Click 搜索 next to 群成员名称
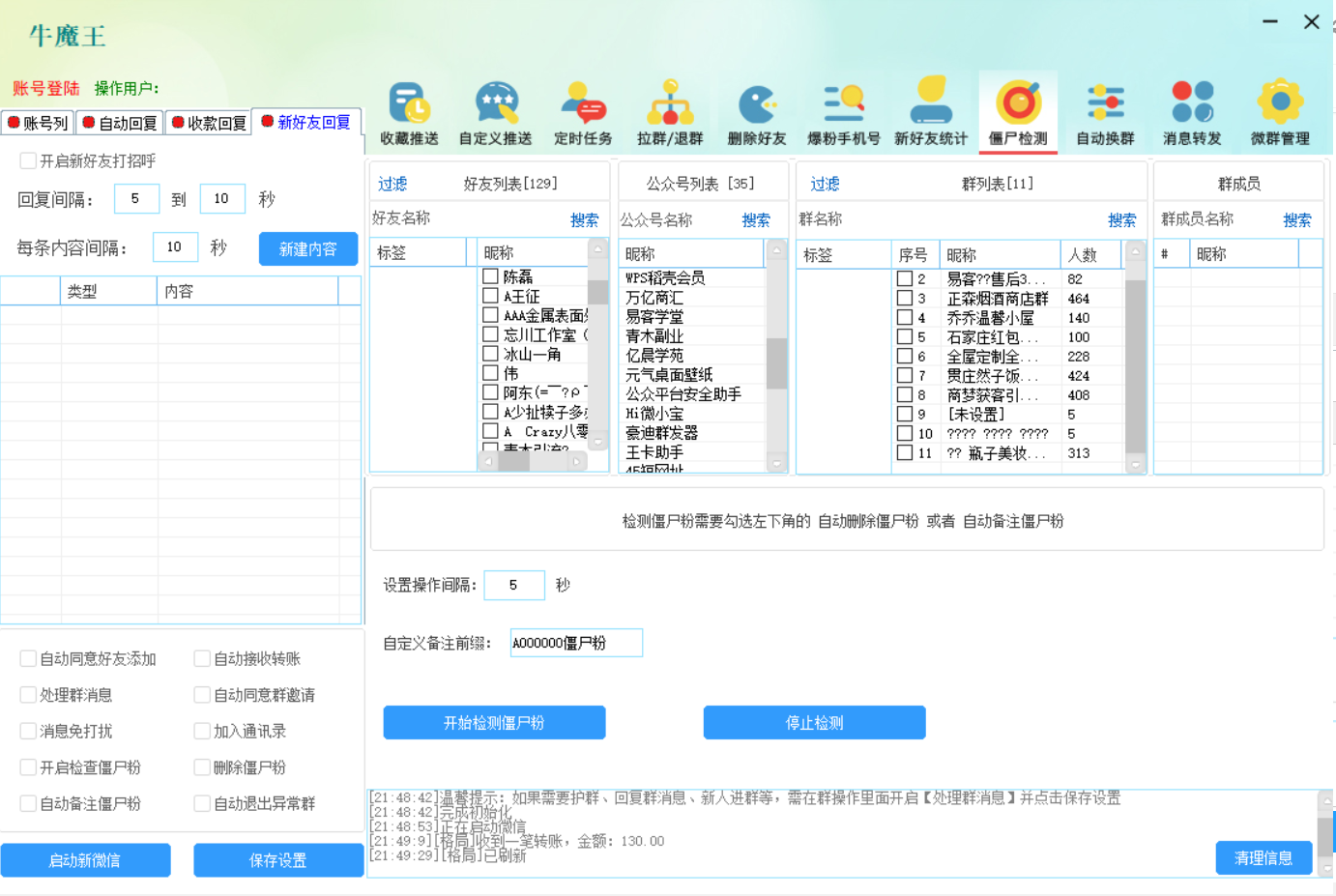The image size is (1336, 896). tap(1297, 220)
